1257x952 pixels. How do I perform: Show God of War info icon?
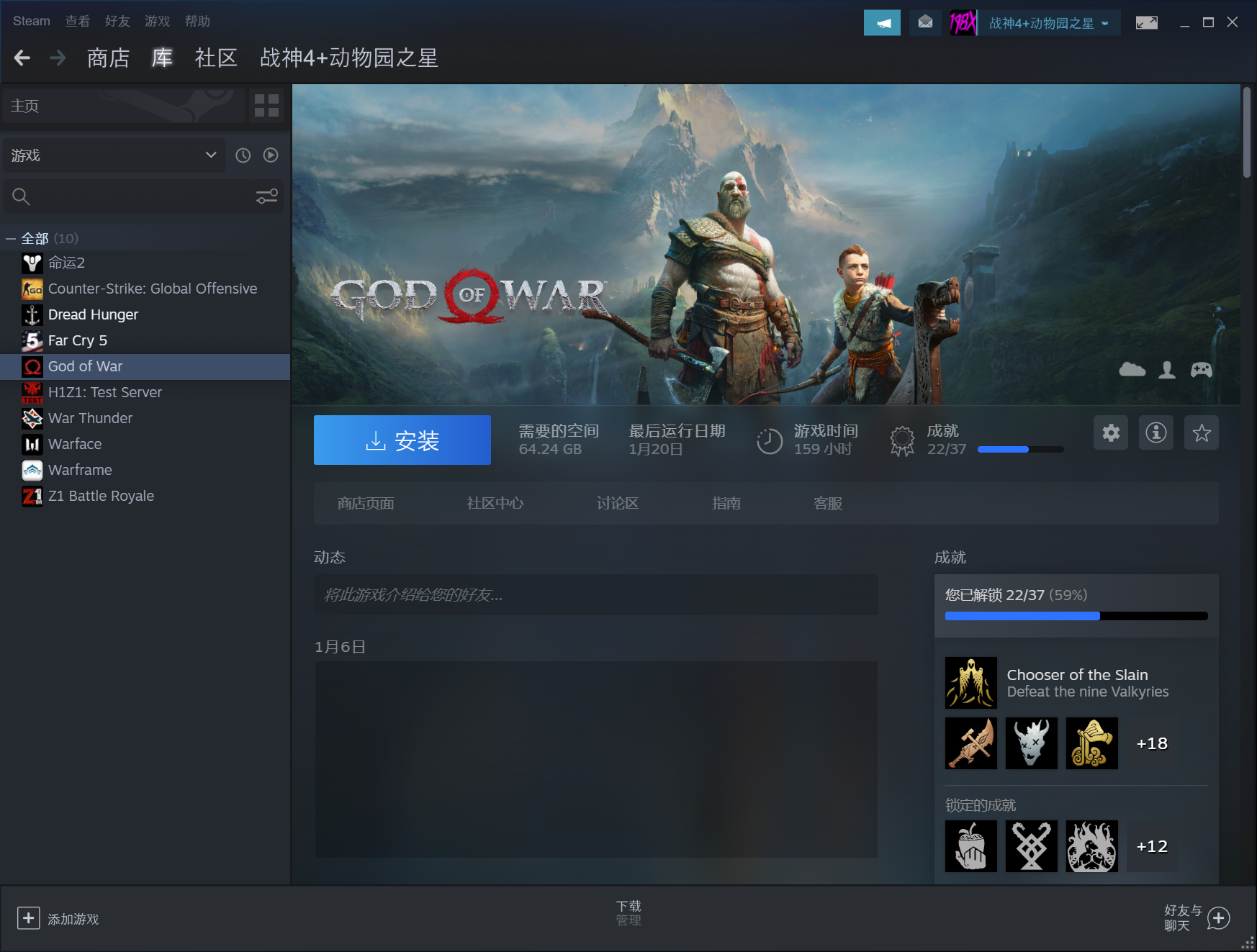[x=1156, y=433]
